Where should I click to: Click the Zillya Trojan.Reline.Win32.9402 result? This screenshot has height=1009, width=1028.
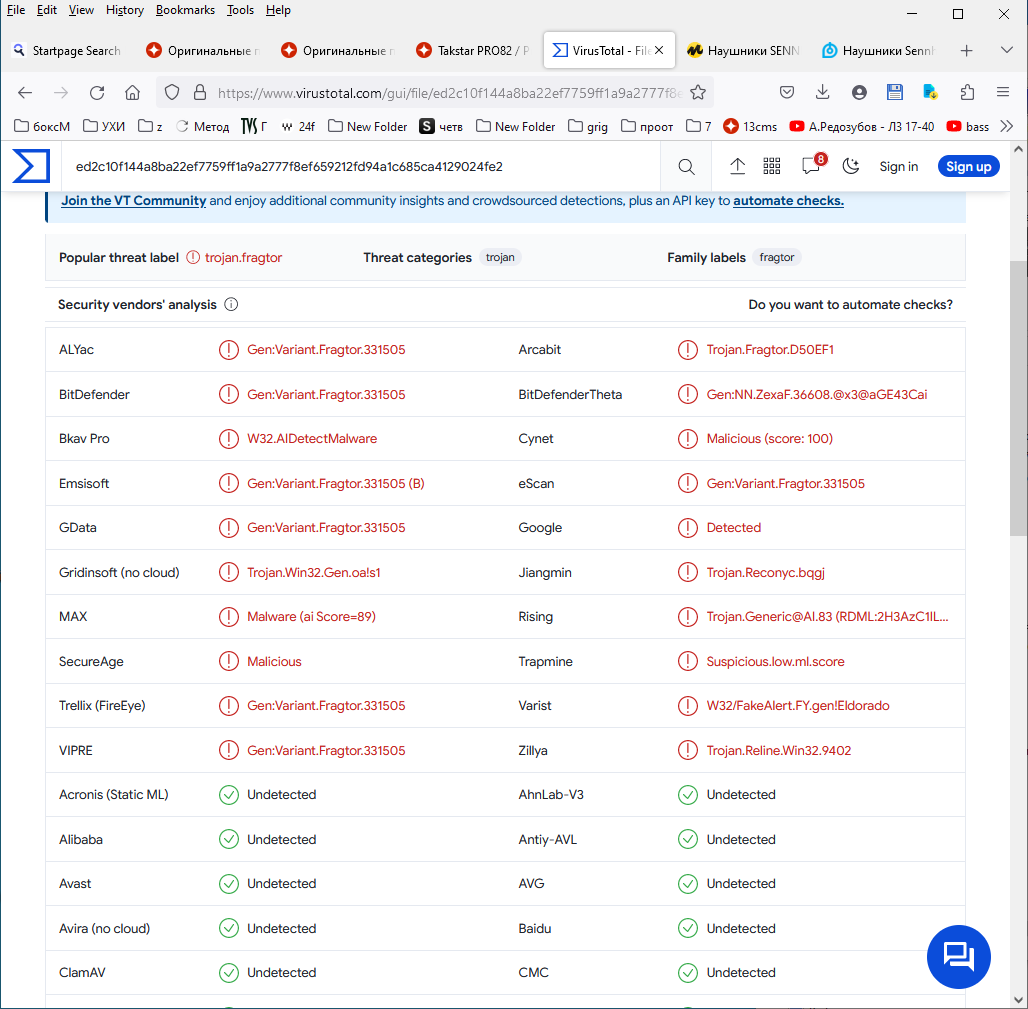(778, 750)
